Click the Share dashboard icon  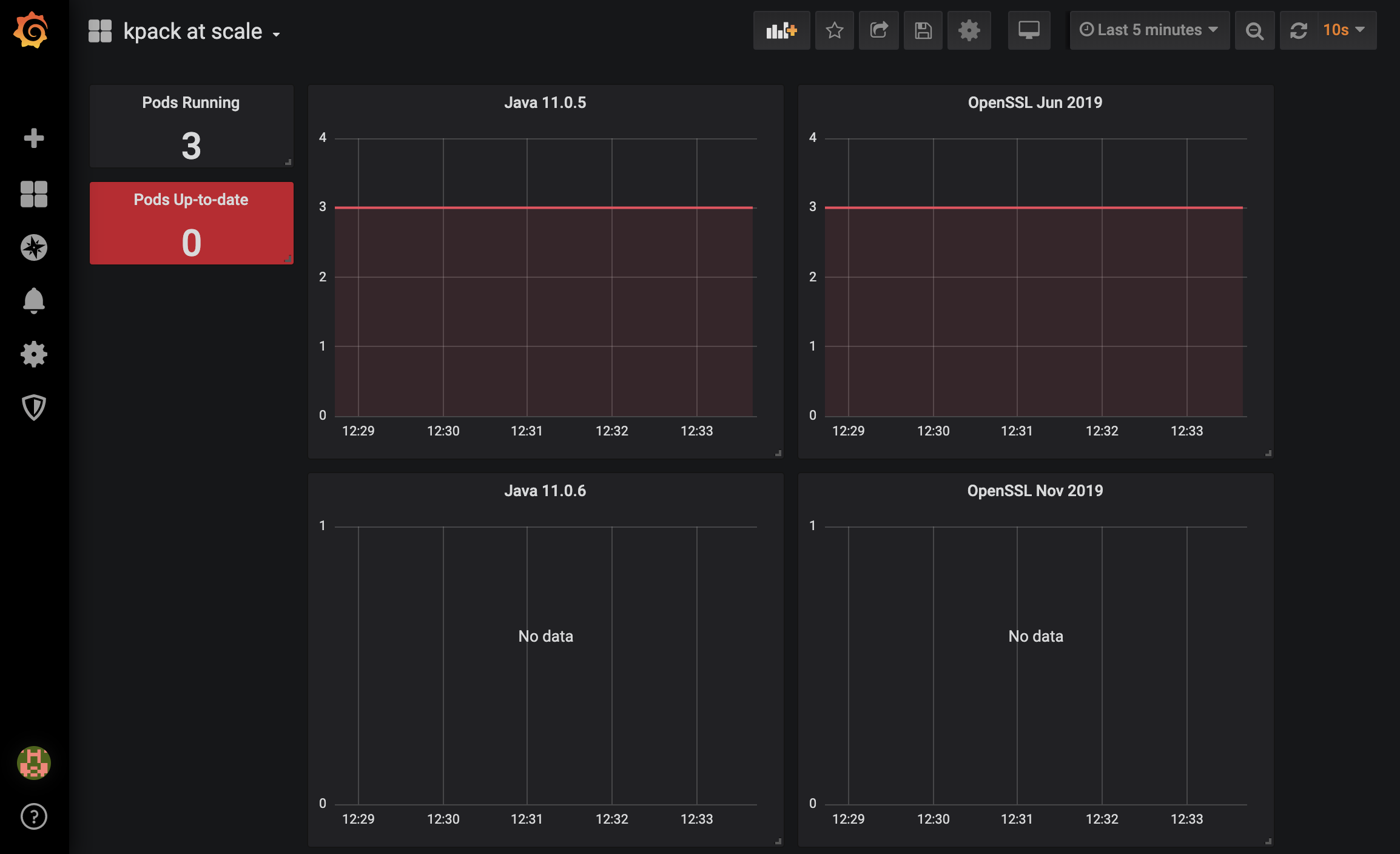(879, 30)
